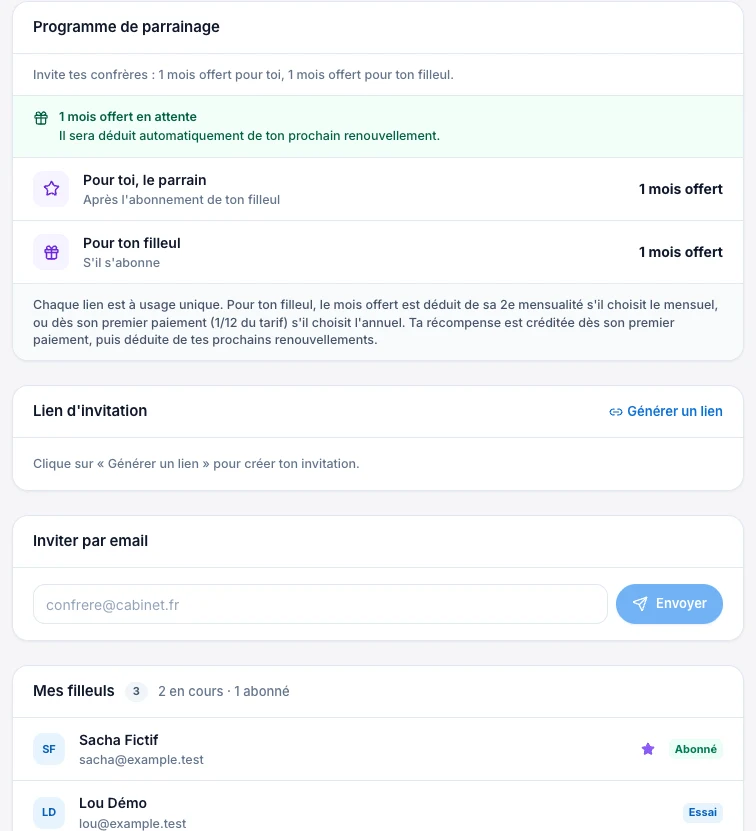This screenshot has width=756, height=831.
Task: Click the Abonné status badge
Action: pos(696,749)
